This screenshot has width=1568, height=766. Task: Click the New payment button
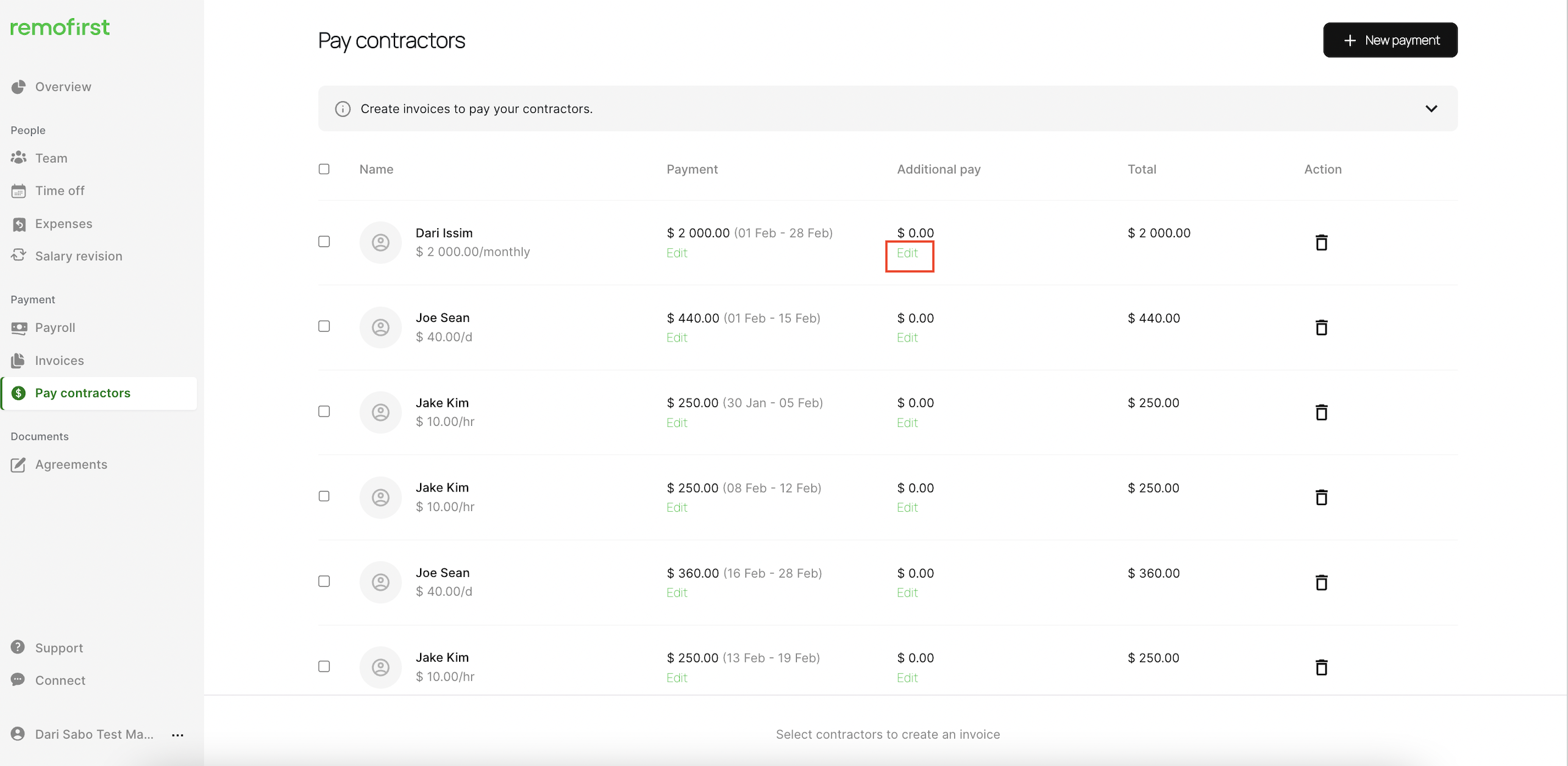click(1390, 40)
